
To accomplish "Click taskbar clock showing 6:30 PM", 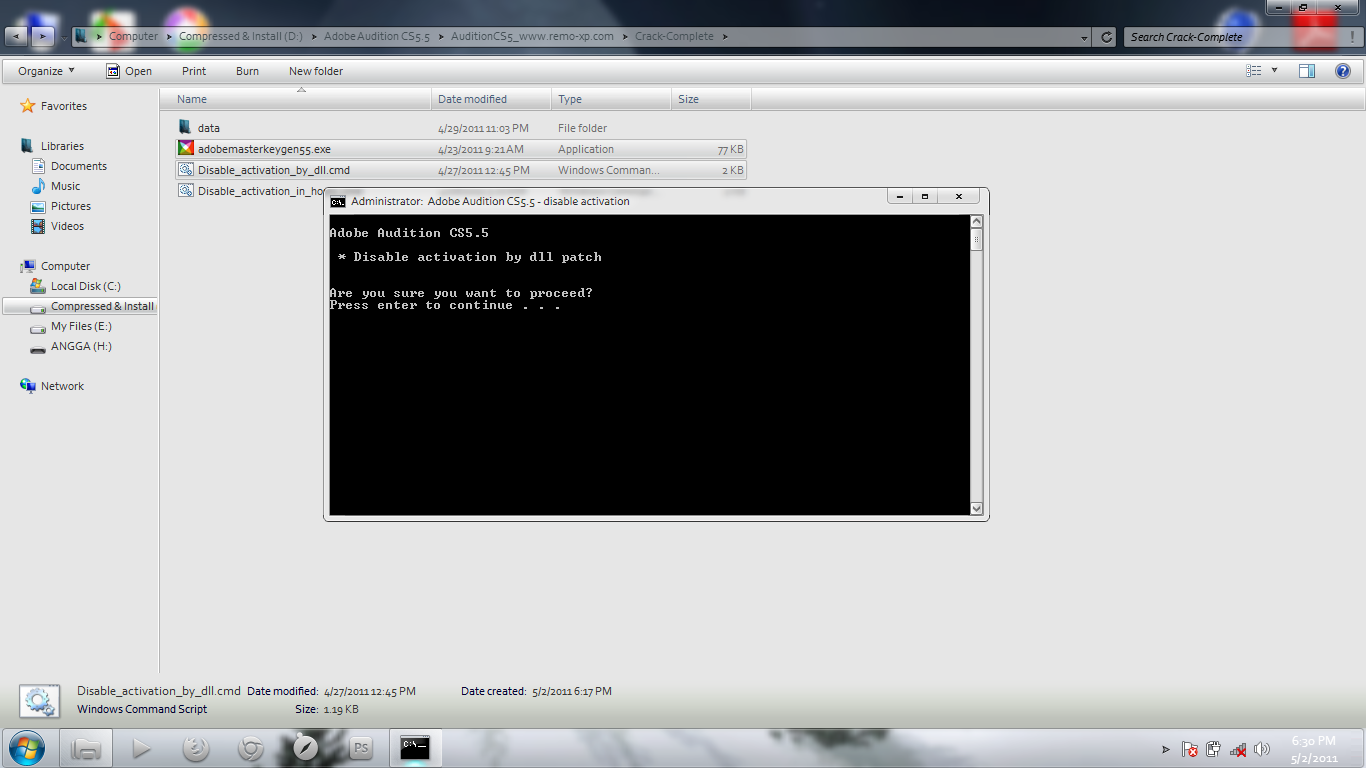I will [x=1314, y=749].
